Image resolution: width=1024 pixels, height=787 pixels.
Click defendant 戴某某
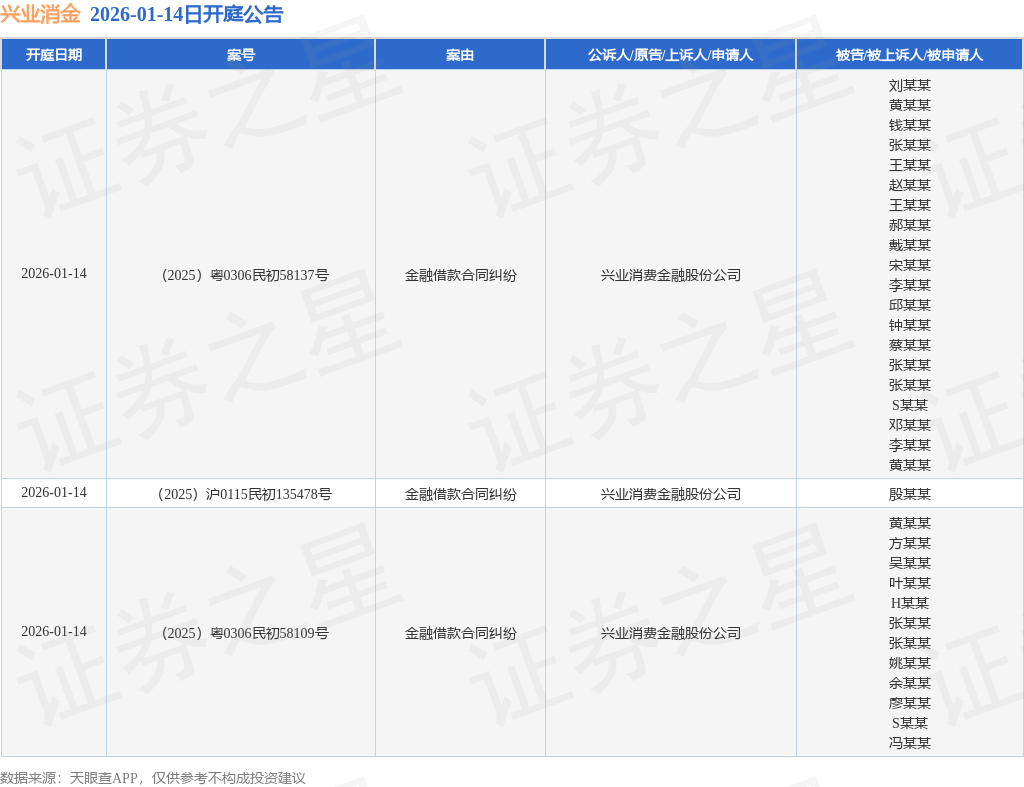coord(910,246)
